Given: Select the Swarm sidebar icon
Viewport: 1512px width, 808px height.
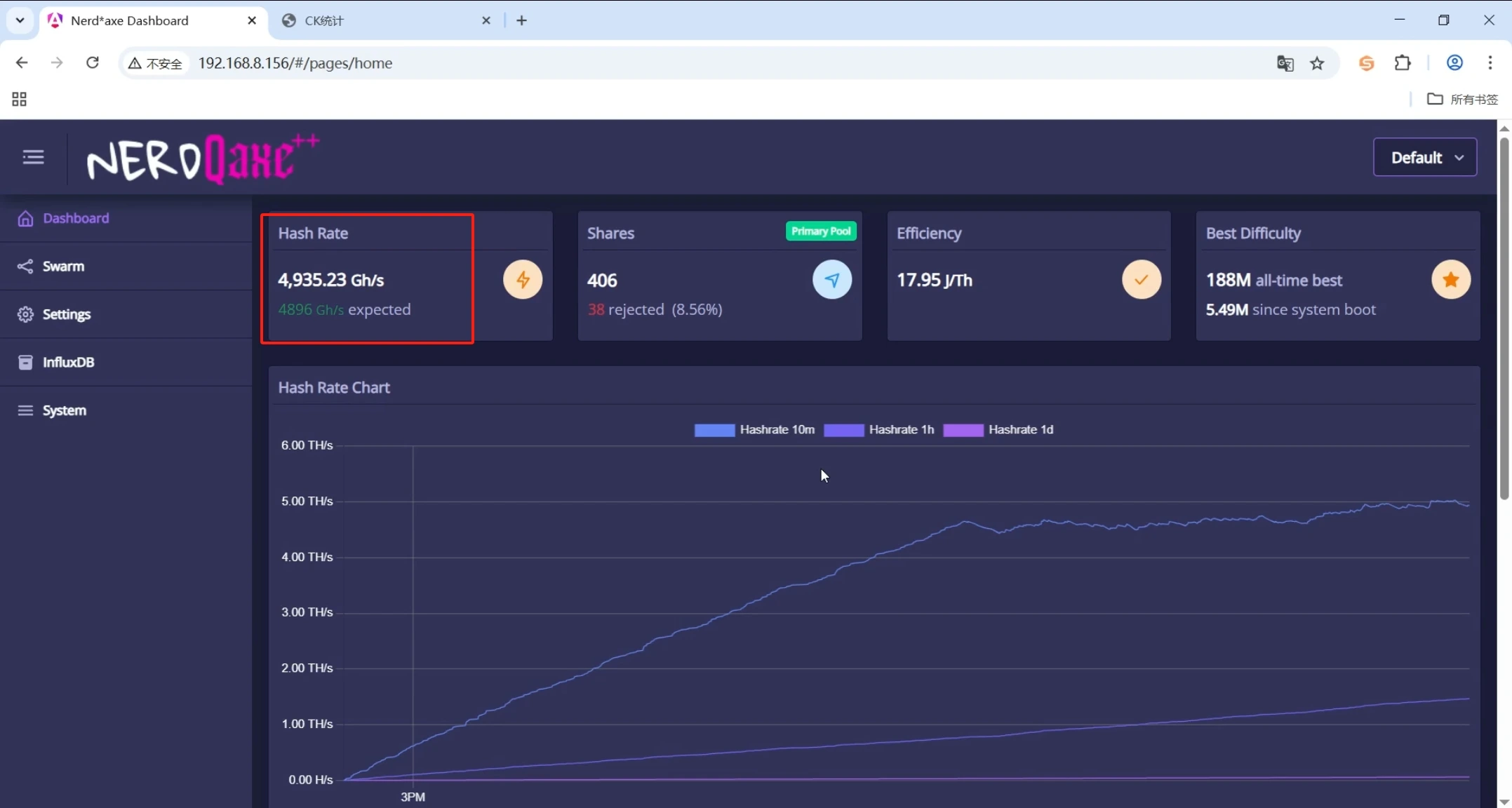Looking at the screenshot, I should (25, 266).
